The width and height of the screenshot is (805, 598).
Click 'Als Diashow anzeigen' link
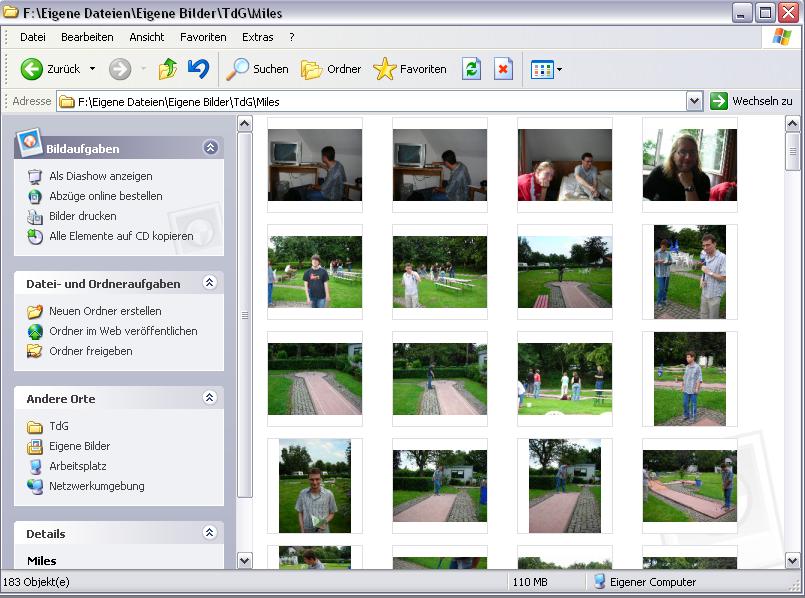coord(100,176)
